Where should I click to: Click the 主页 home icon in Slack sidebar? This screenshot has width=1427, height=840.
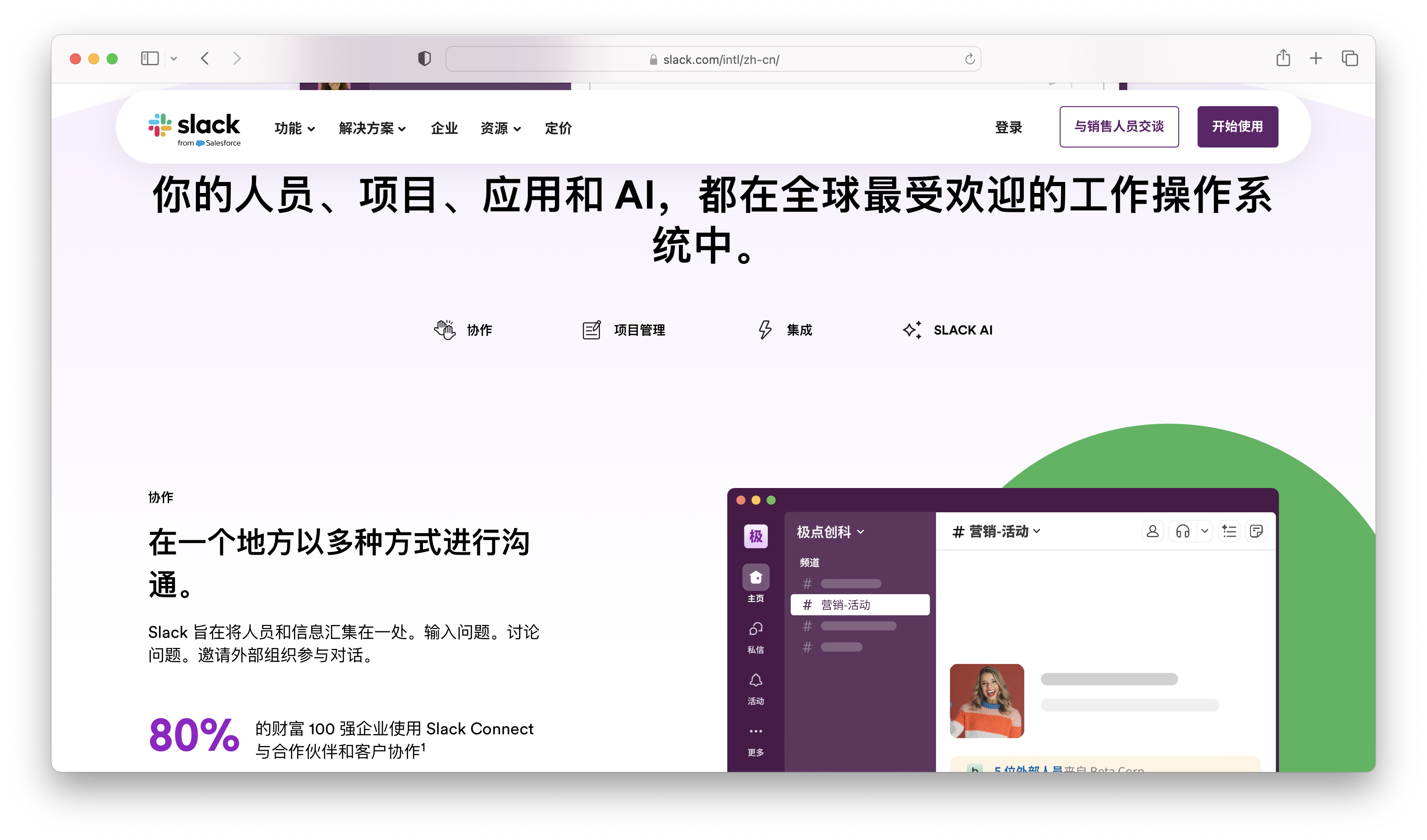pos(755,577)
